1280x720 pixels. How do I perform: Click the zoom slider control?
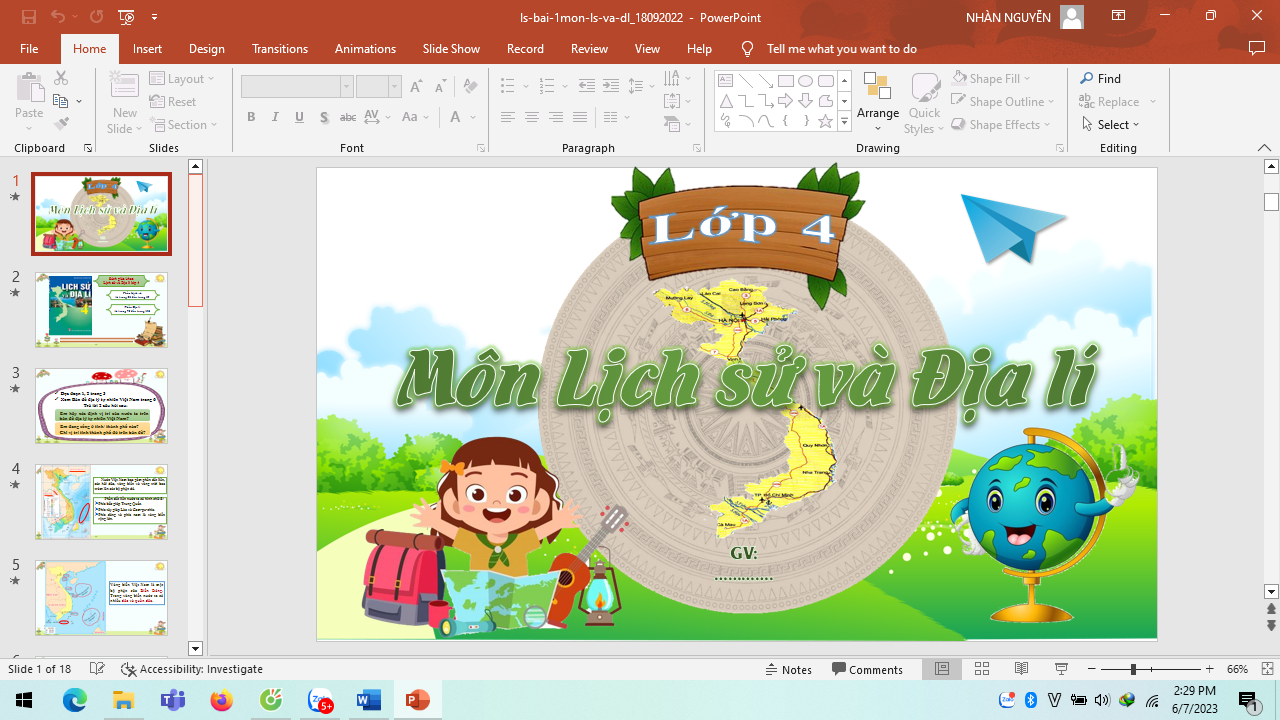click(x=1133, y=669)
